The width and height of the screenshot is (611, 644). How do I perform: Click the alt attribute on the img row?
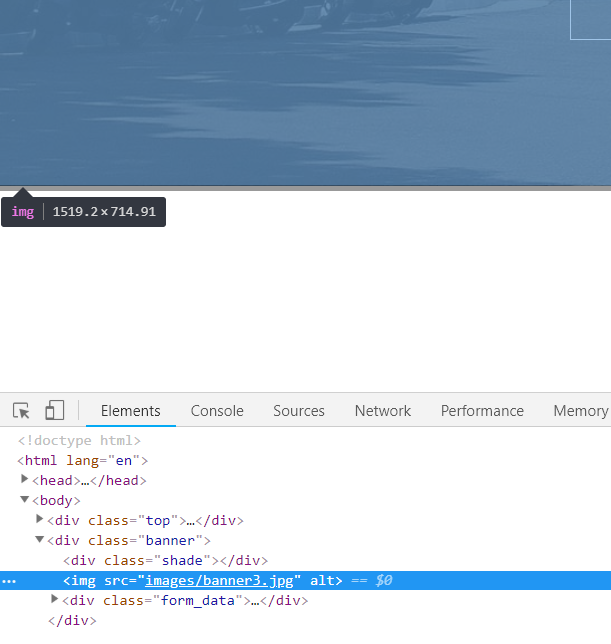click(322, 580)
